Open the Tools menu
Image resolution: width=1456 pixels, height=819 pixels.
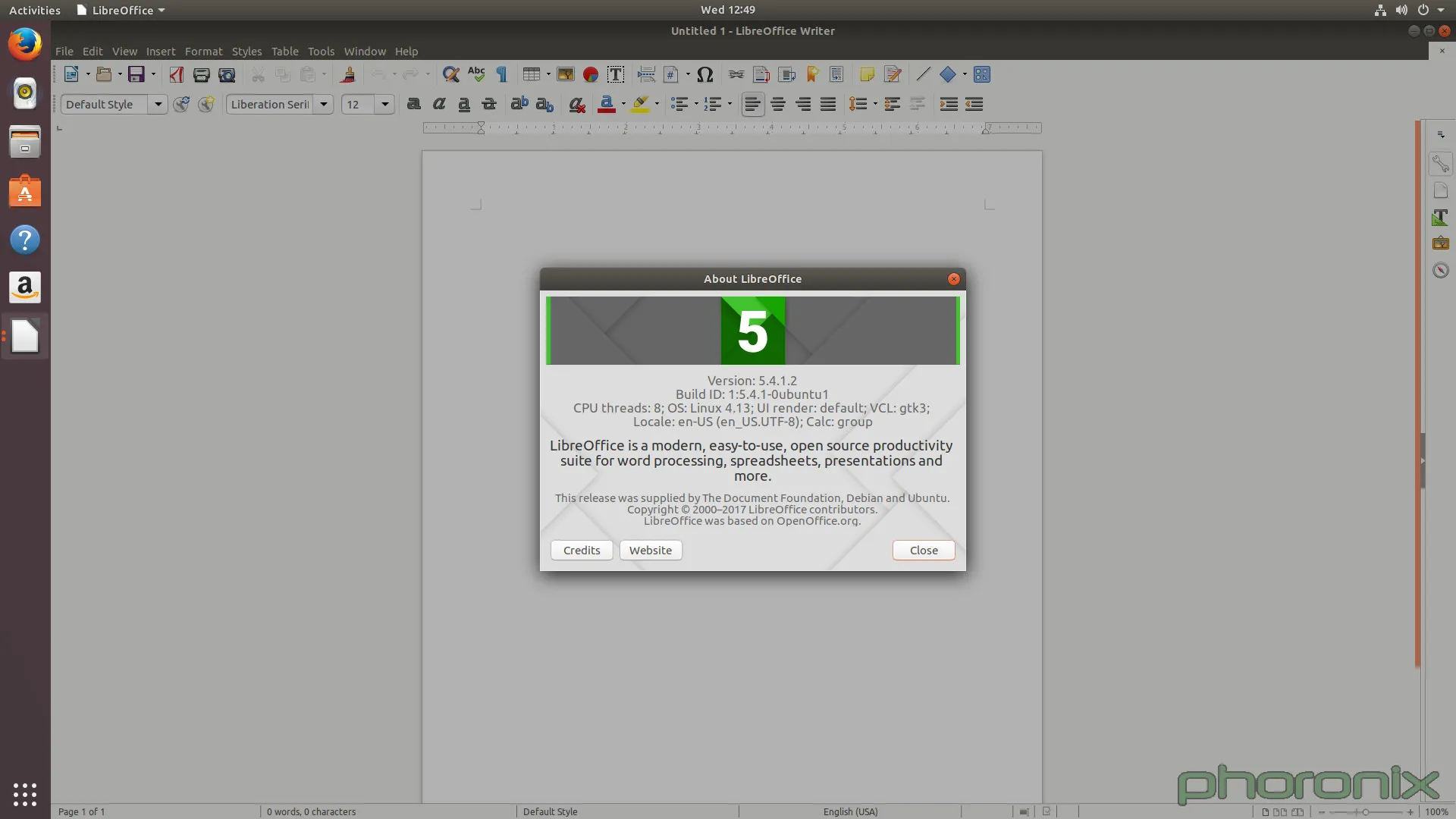pyautogui.click(x=321, y=52)
